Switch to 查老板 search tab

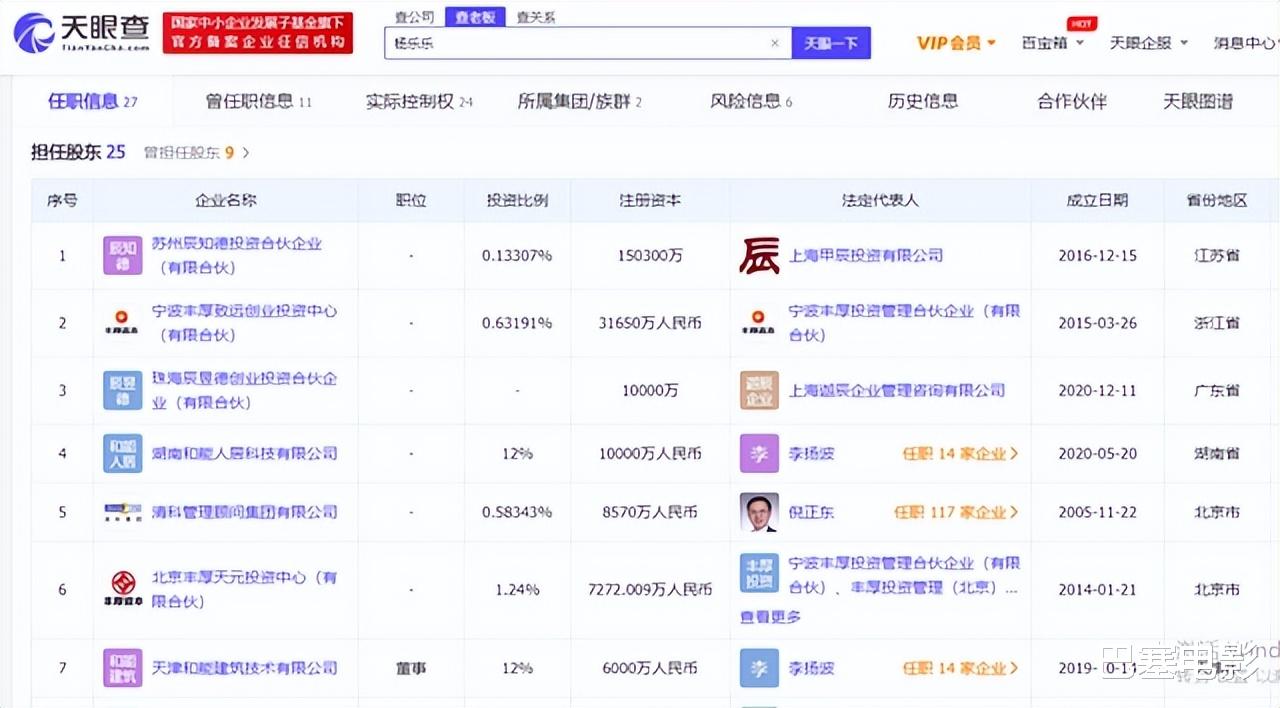click(x=475, y=17)
